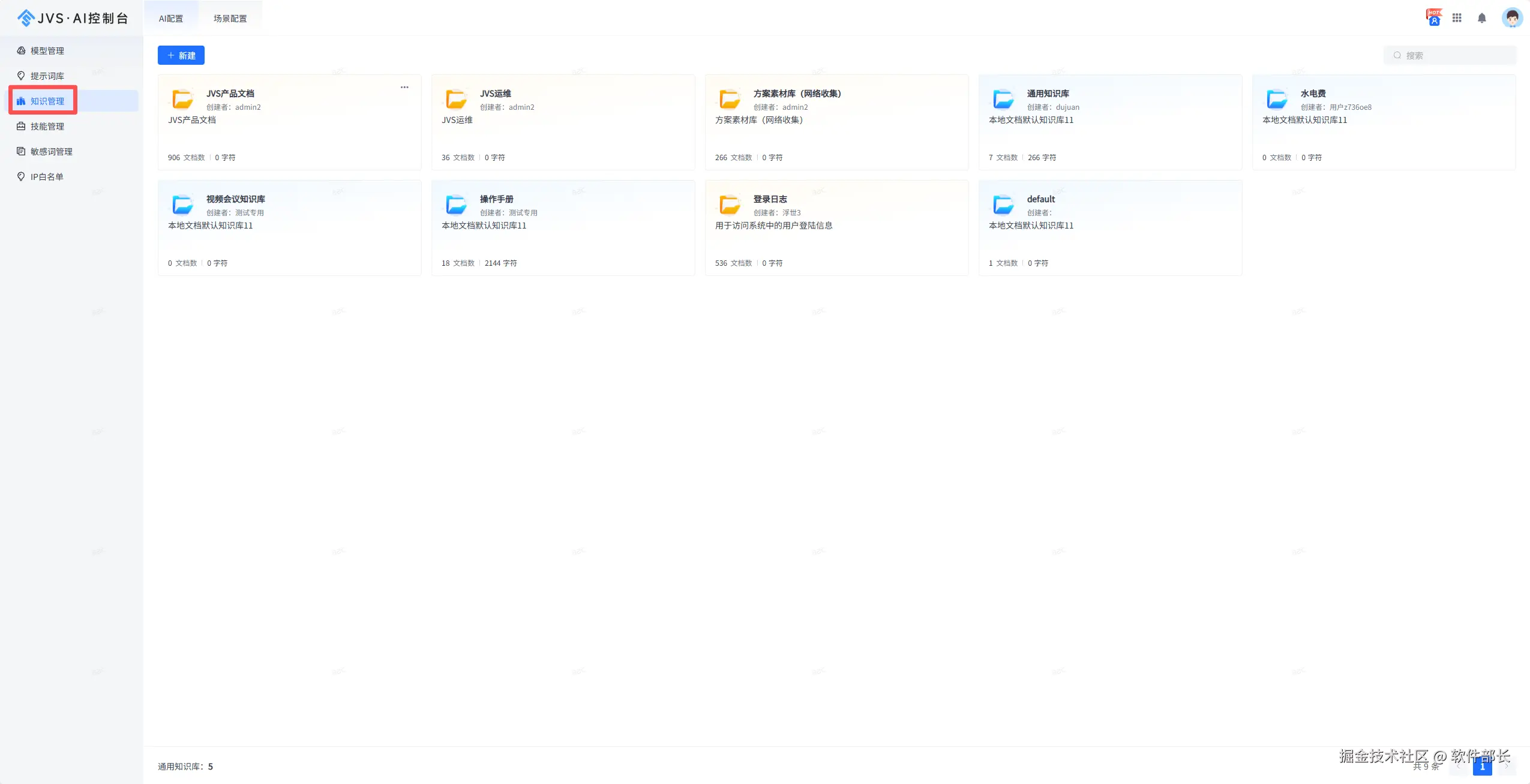This screenshot has height=784, width=1530.
Task: Click the JVS AI控制台 logo
Action: point(72,18)
